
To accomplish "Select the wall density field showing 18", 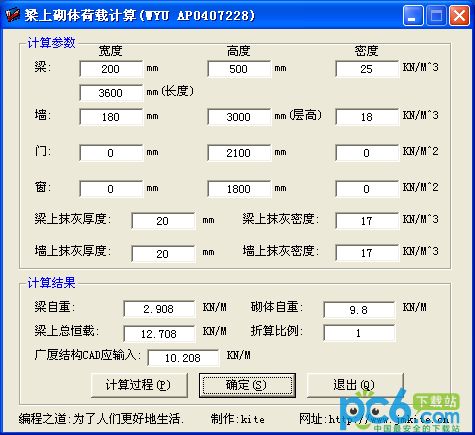I will [x=367, y=117].
